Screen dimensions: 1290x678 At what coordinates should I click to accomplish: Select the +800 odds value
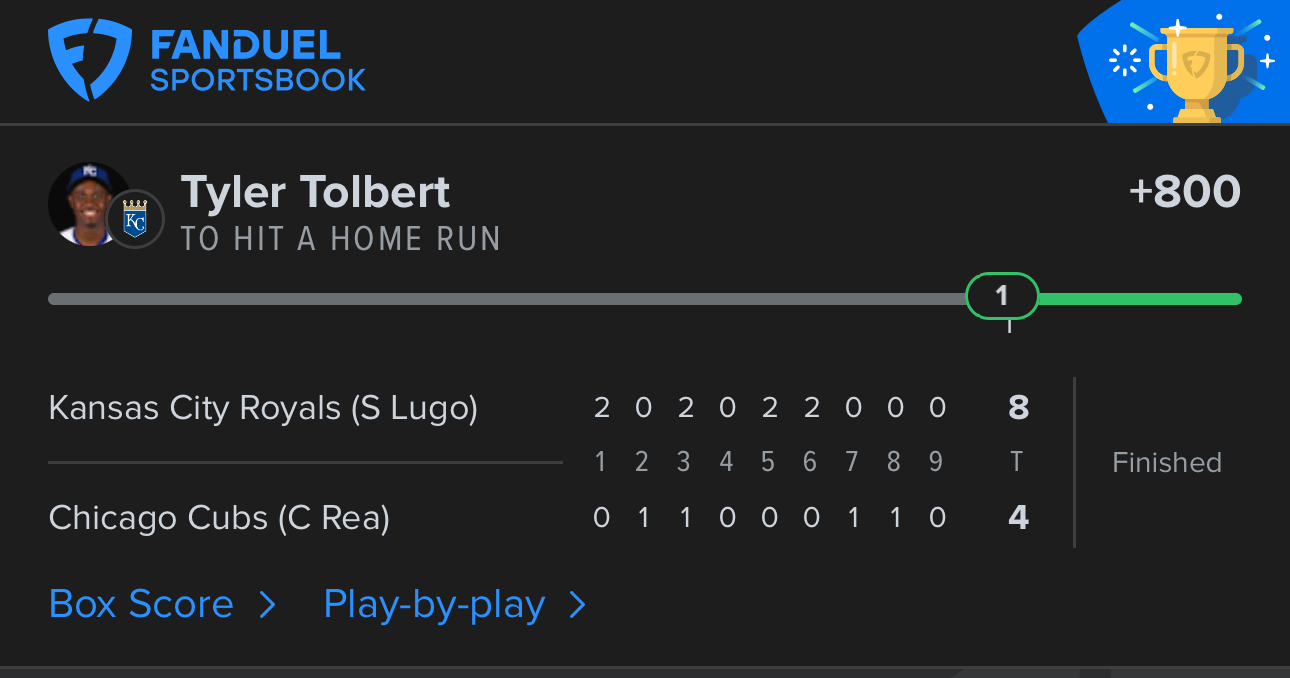(x=1185, y=191)
